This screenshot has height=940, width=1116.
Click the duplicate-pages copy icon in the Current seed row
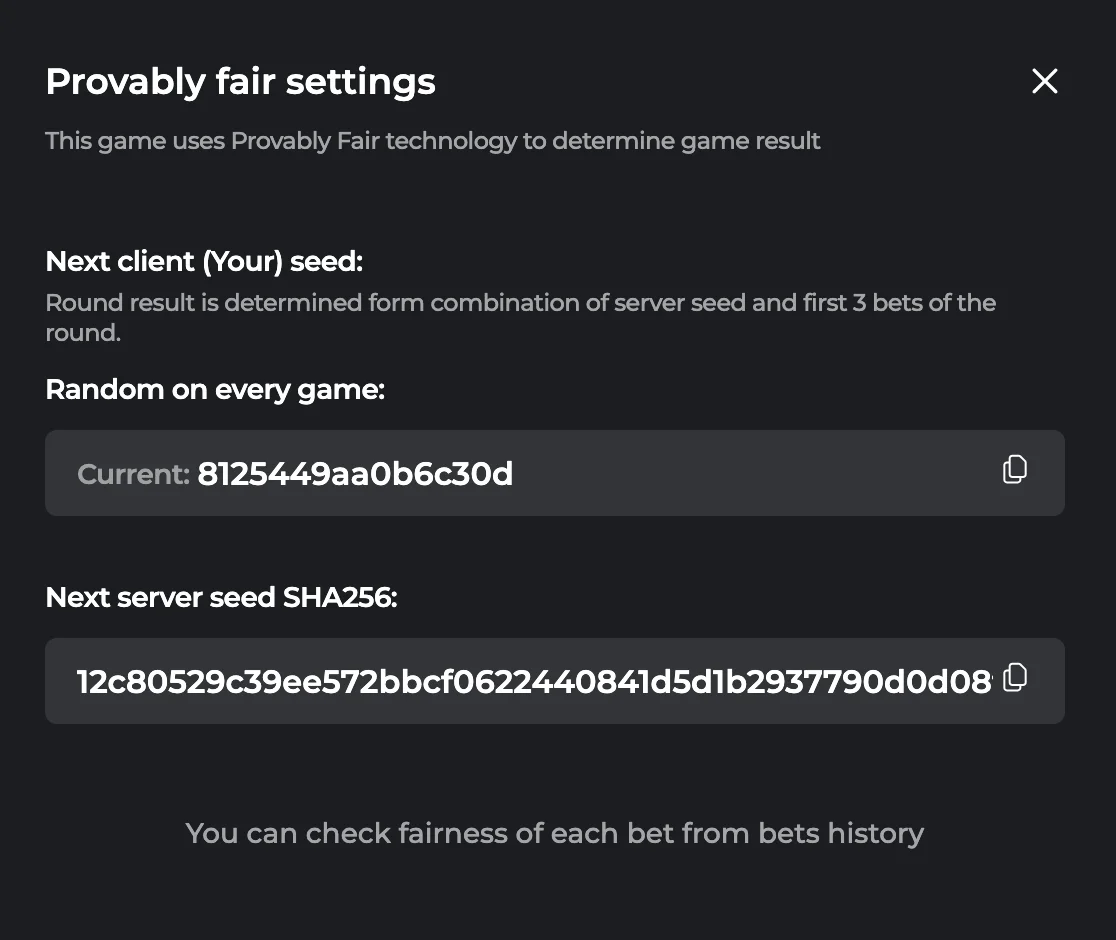[1014, 469]
